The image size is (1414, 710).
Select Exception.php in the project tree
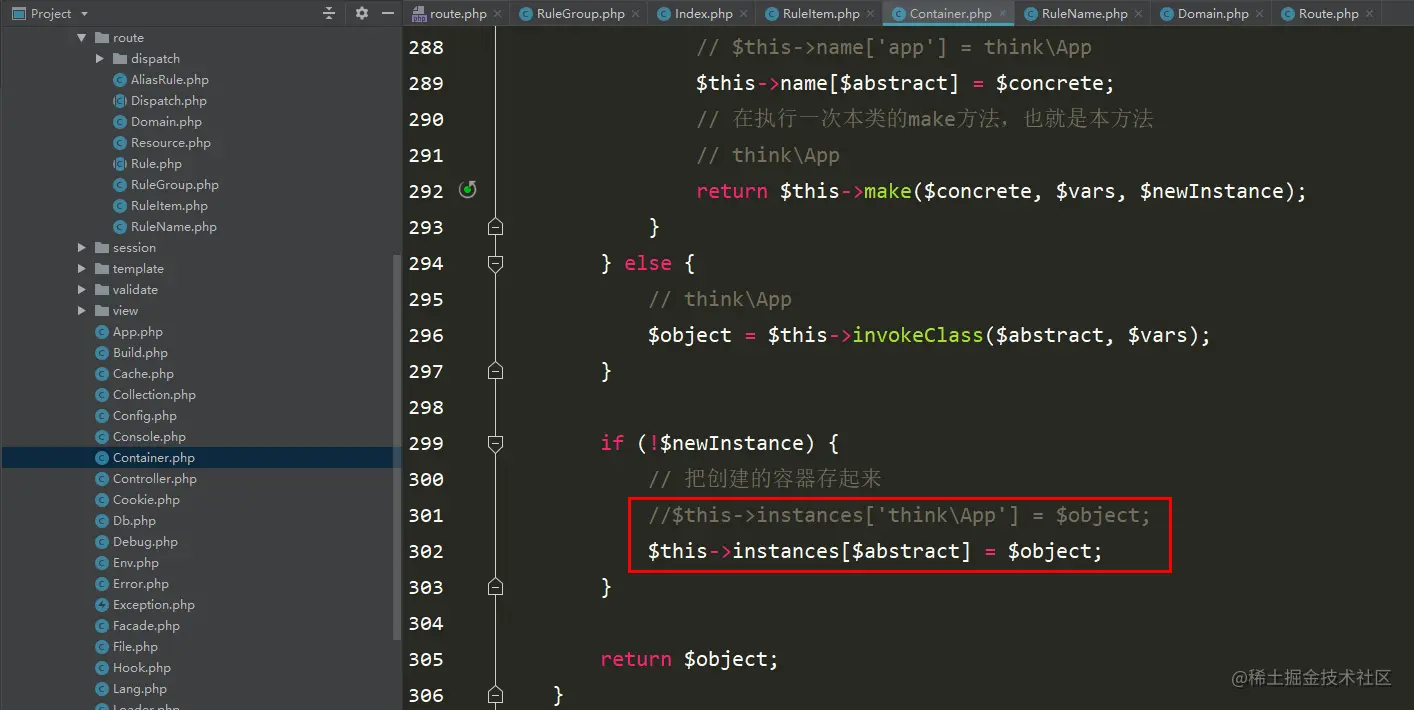pos(153,605)
